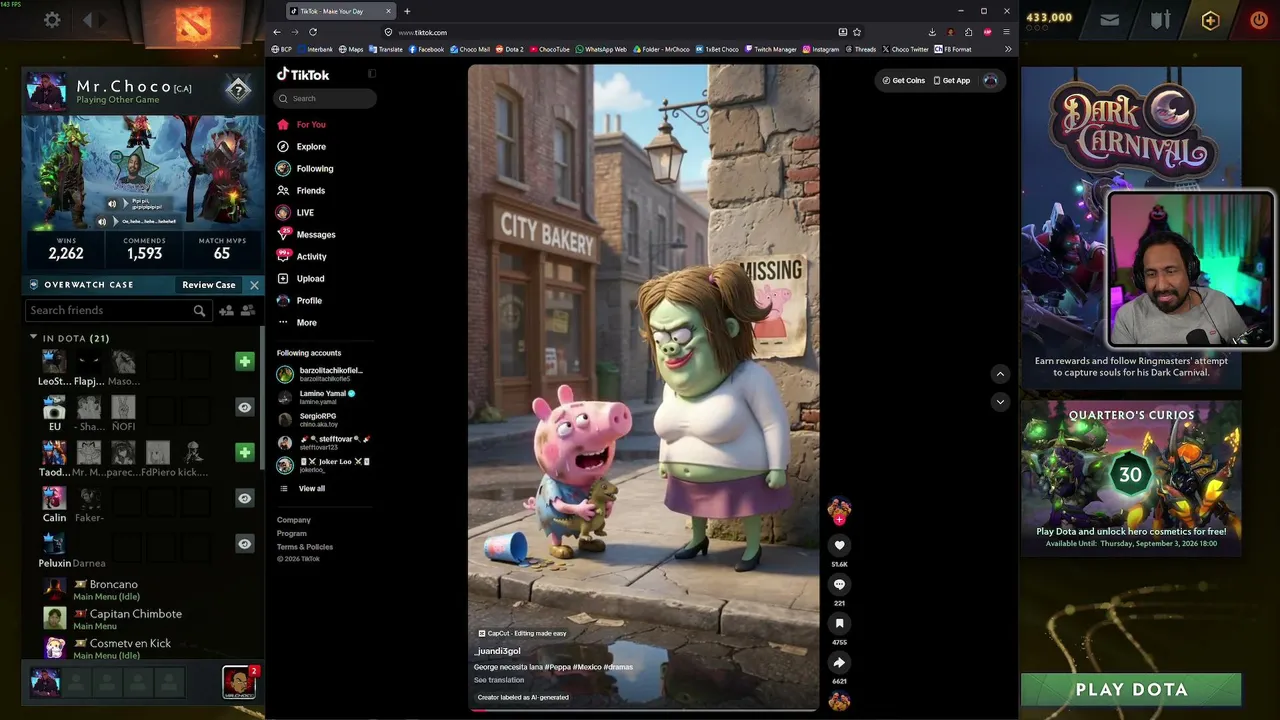Open the TikTok video comments
This screenshot has height=720, width=1280.
point(839,584)
